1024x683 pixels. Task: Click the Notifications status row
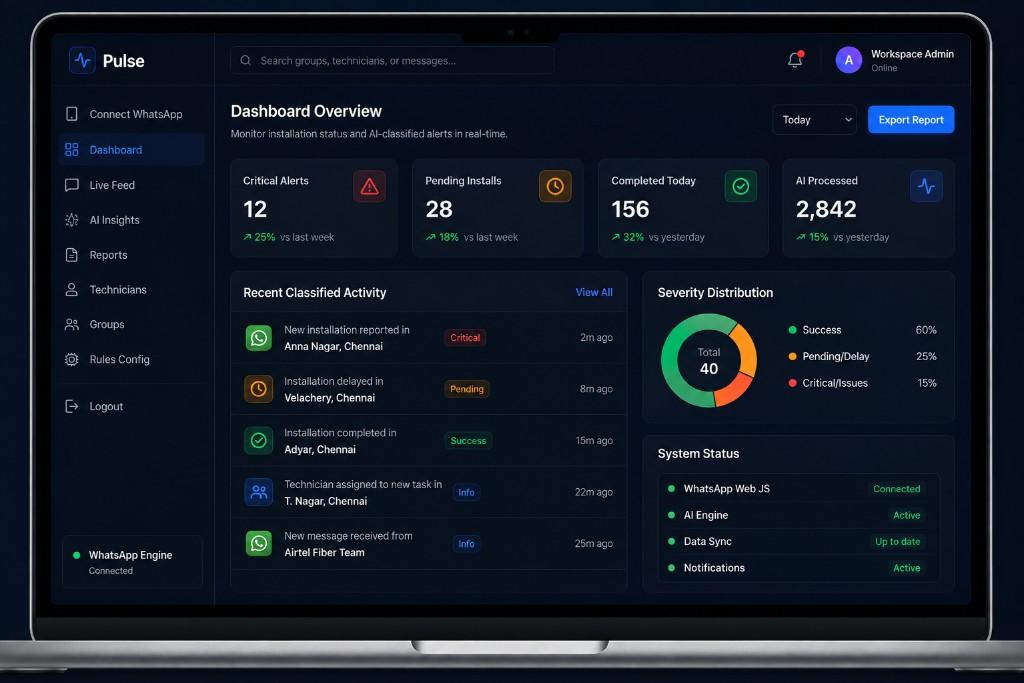click(799, 568)
